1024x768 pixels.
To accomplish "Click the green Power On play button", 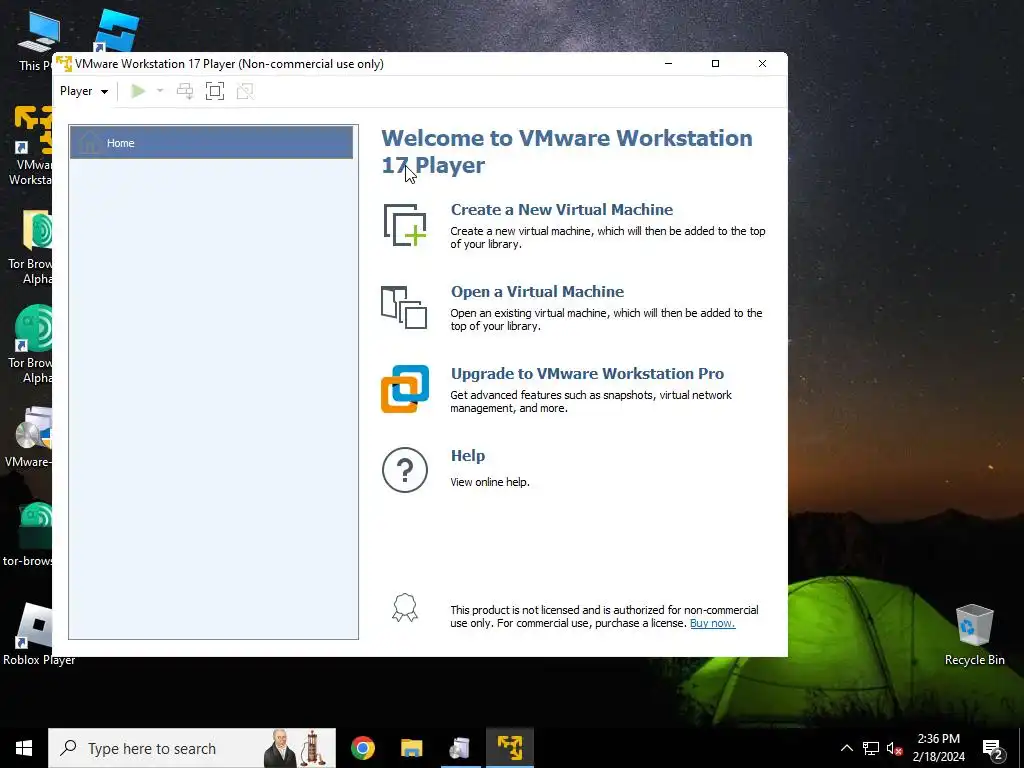I will 138,91.
